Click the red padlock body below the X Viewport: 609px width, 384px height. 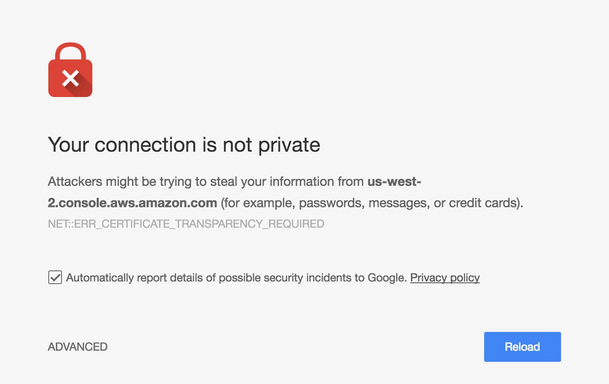pos(70,92)
